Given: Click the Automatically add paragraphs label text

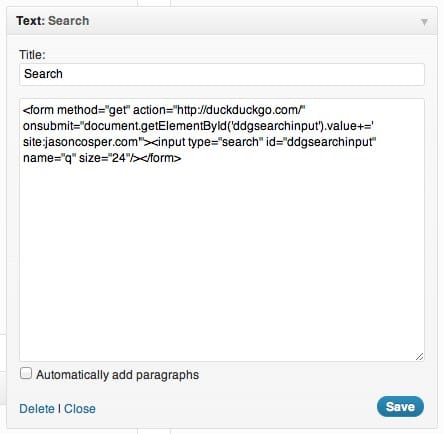Looking at the screenshot, I should [x=117, y=375].
